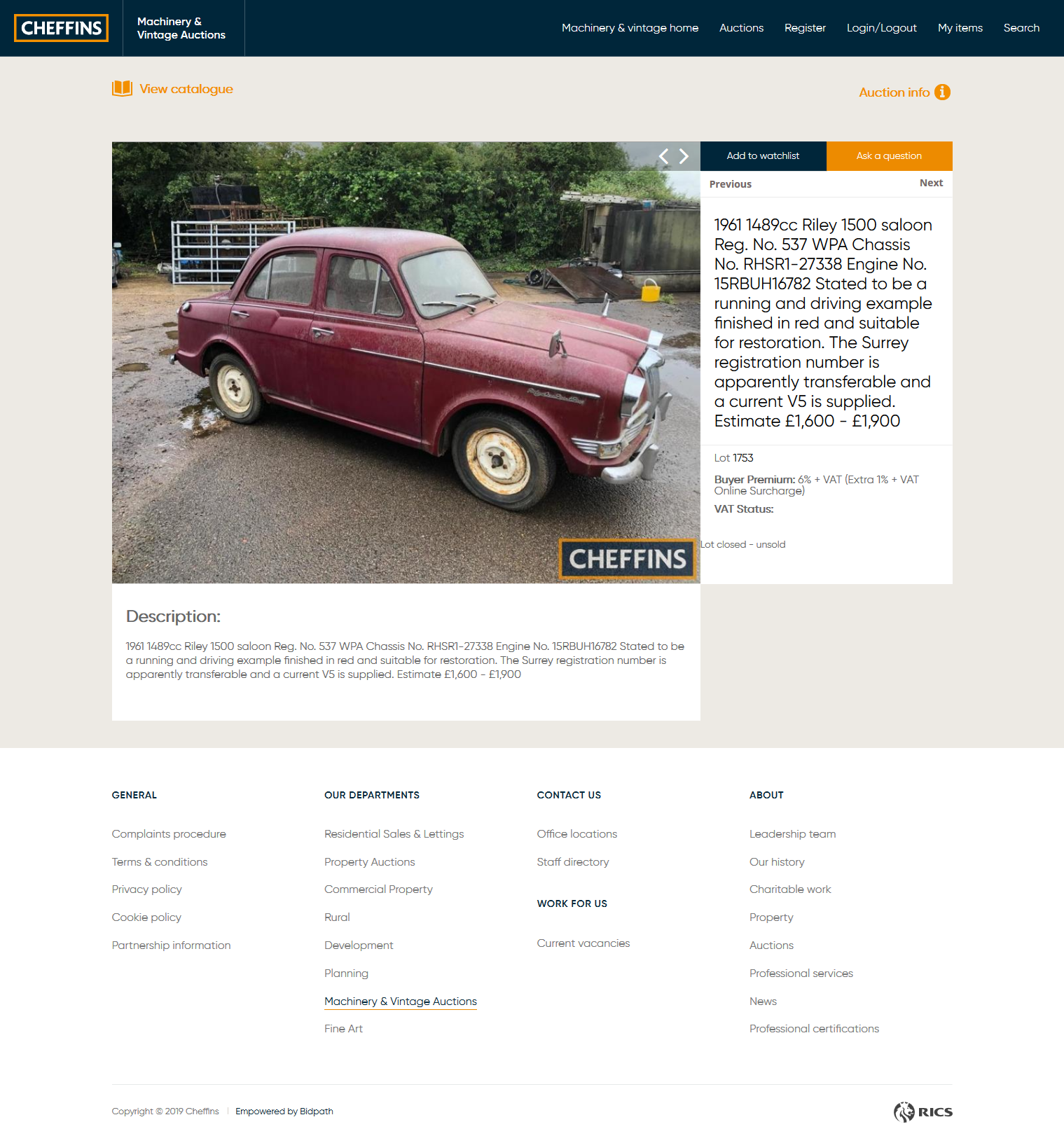
Task: Open Login/Logout in top navigation
Action: (x=881, y=28)
